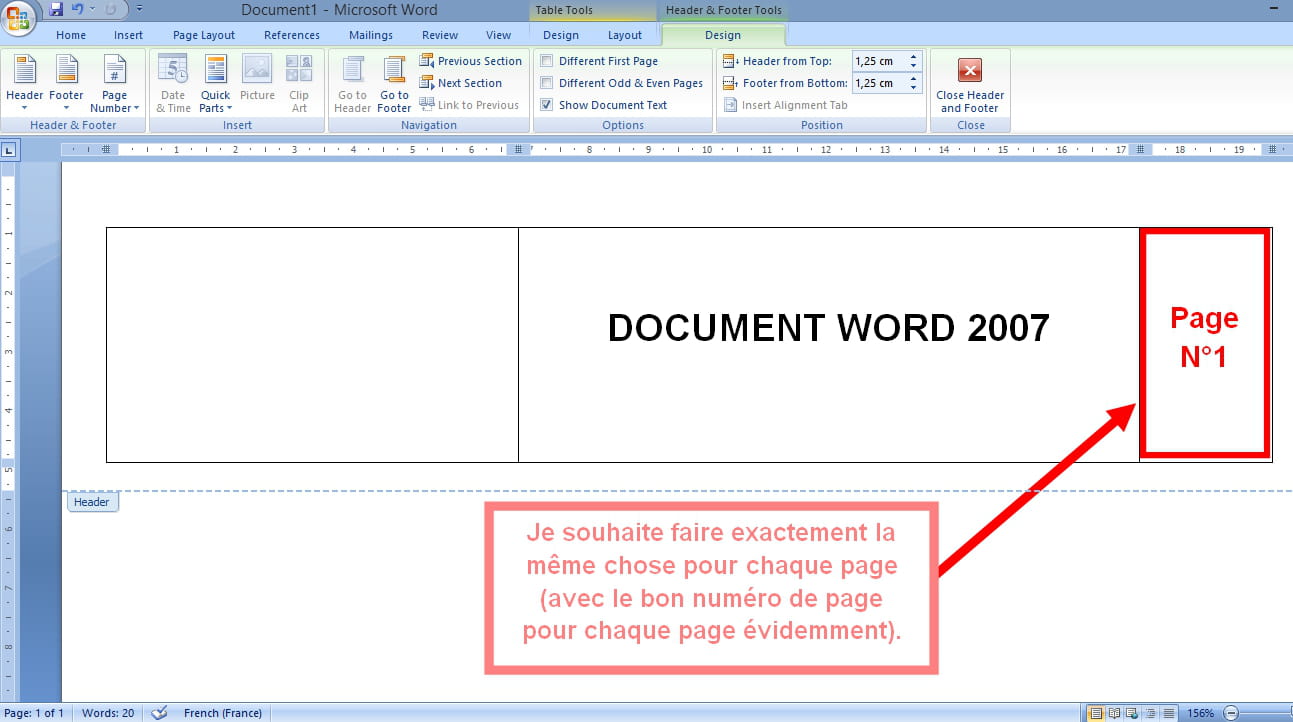
Task: Click Insert Alignment Tab
Action: (784, 105)
